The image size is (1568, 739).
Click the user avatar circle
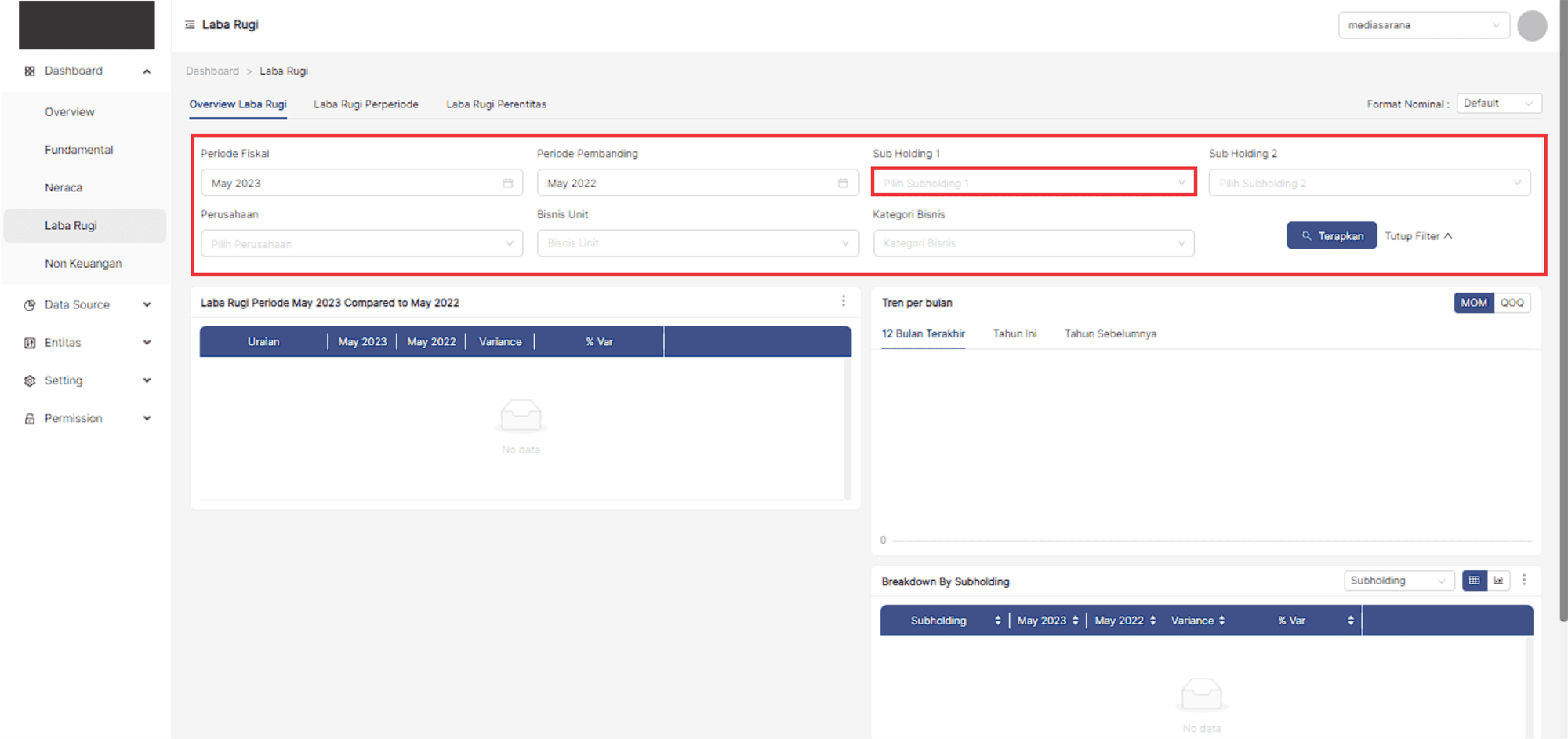pyautogui.click(x=1531, y=25)
